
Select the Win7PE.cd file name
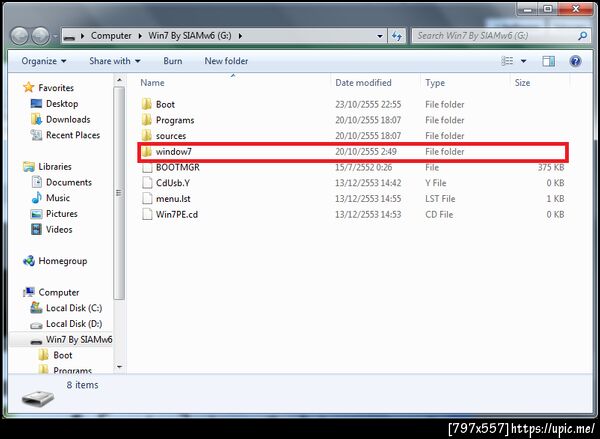[177, 214]
